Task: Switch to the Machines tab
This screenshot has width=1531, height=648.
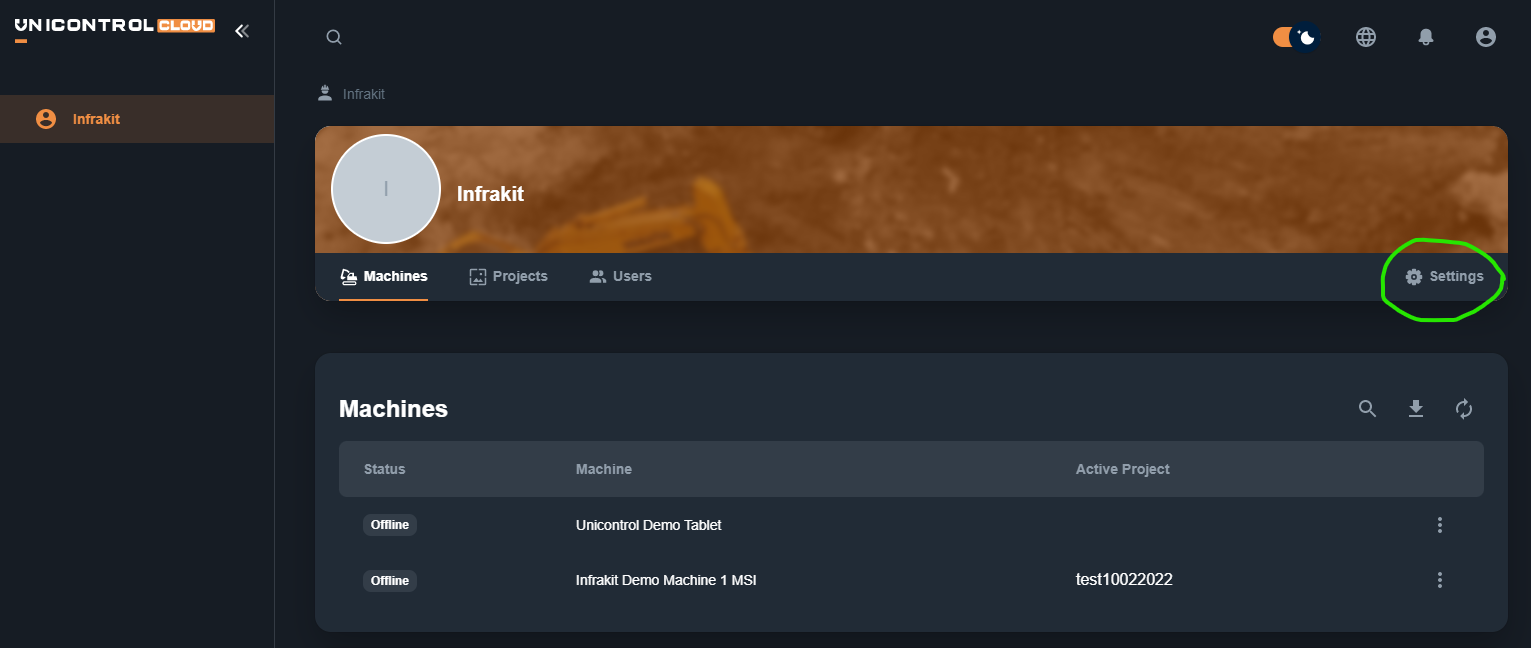Action: click(x=384, y=276)
